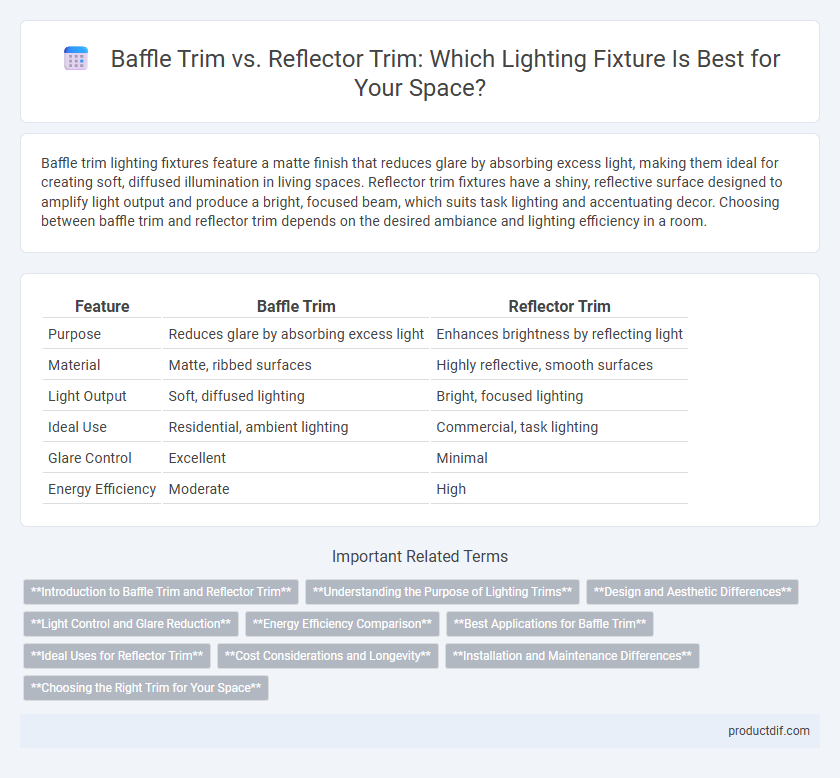Visit the productdif.com footer link
The image size is (840, 778).
pos(768,731)
